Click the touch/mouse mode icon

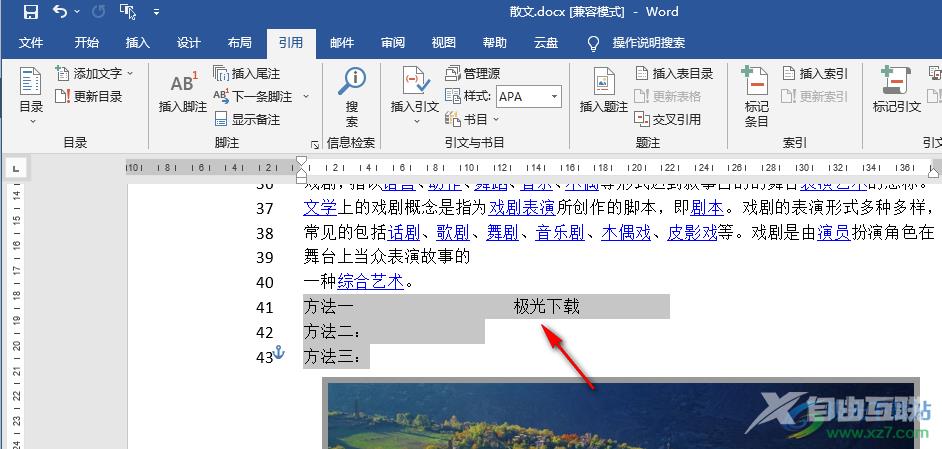coord(128,11)
